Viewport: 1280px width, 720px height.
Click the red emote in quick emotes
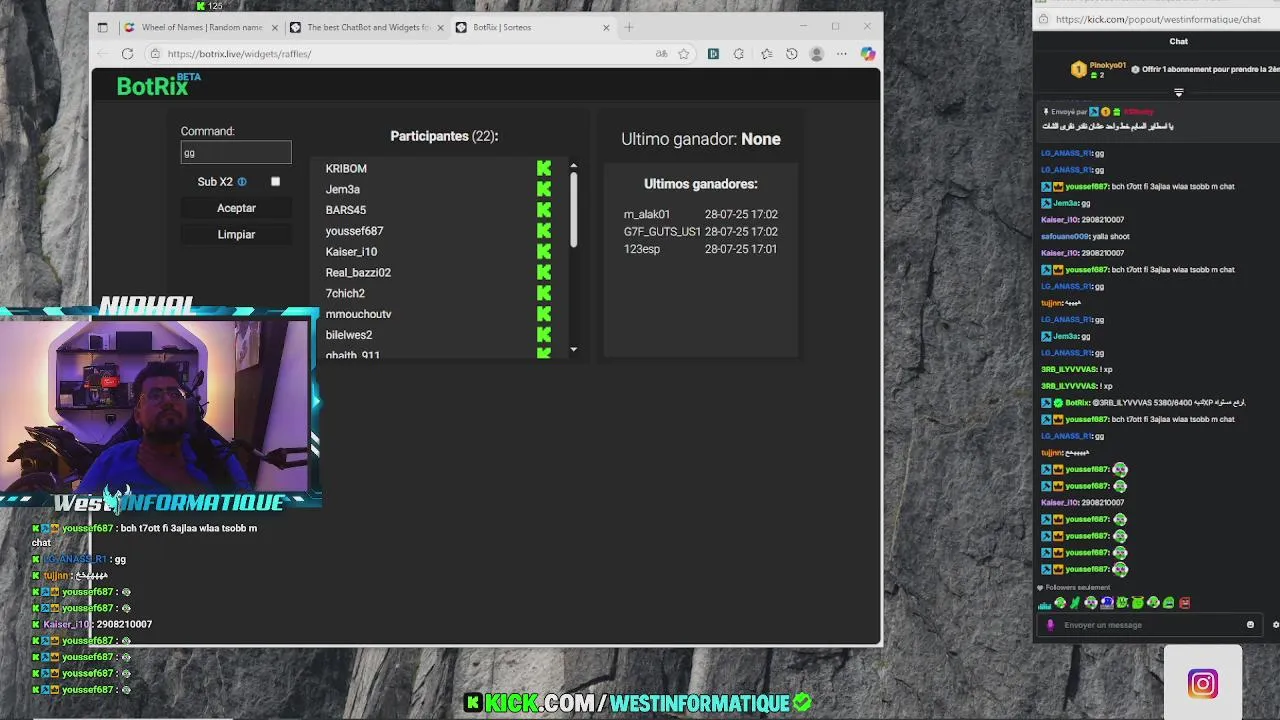1185,603
